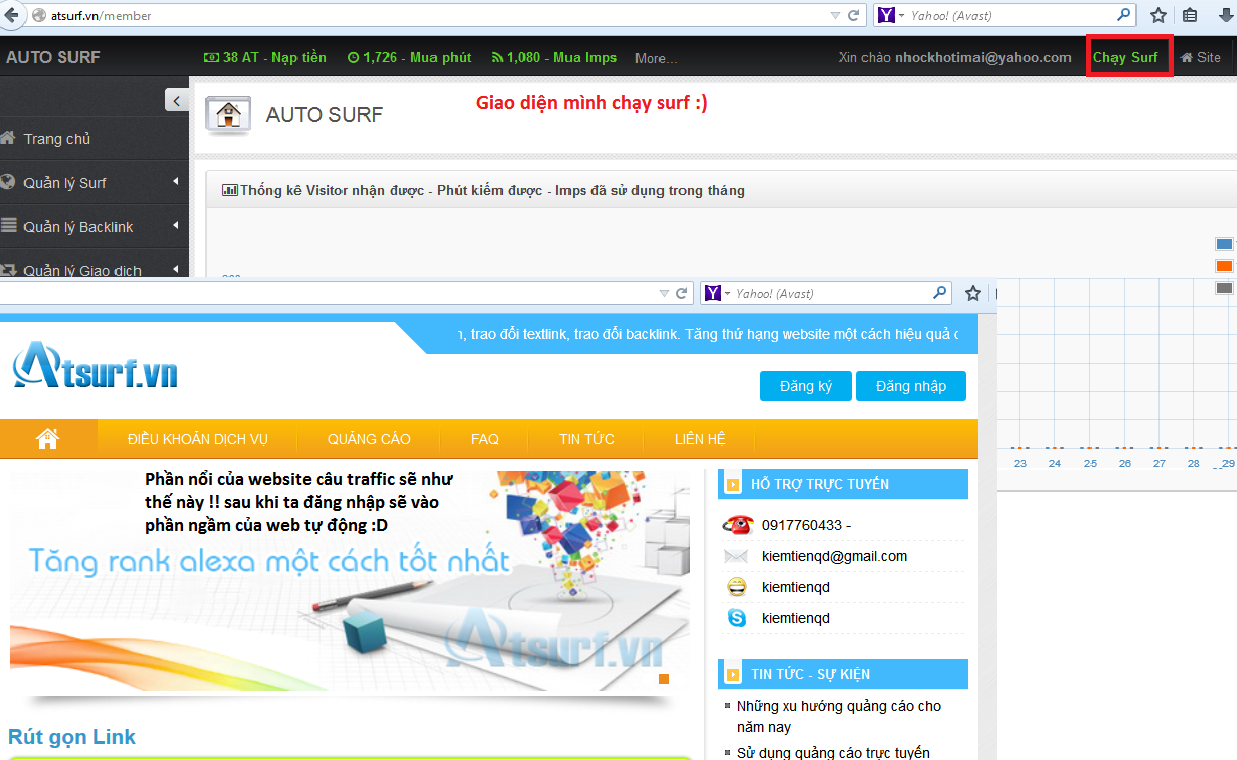
Task: Click the envelope icon next to kiemtienqd@gmail.com
Action: pos(737,556)
